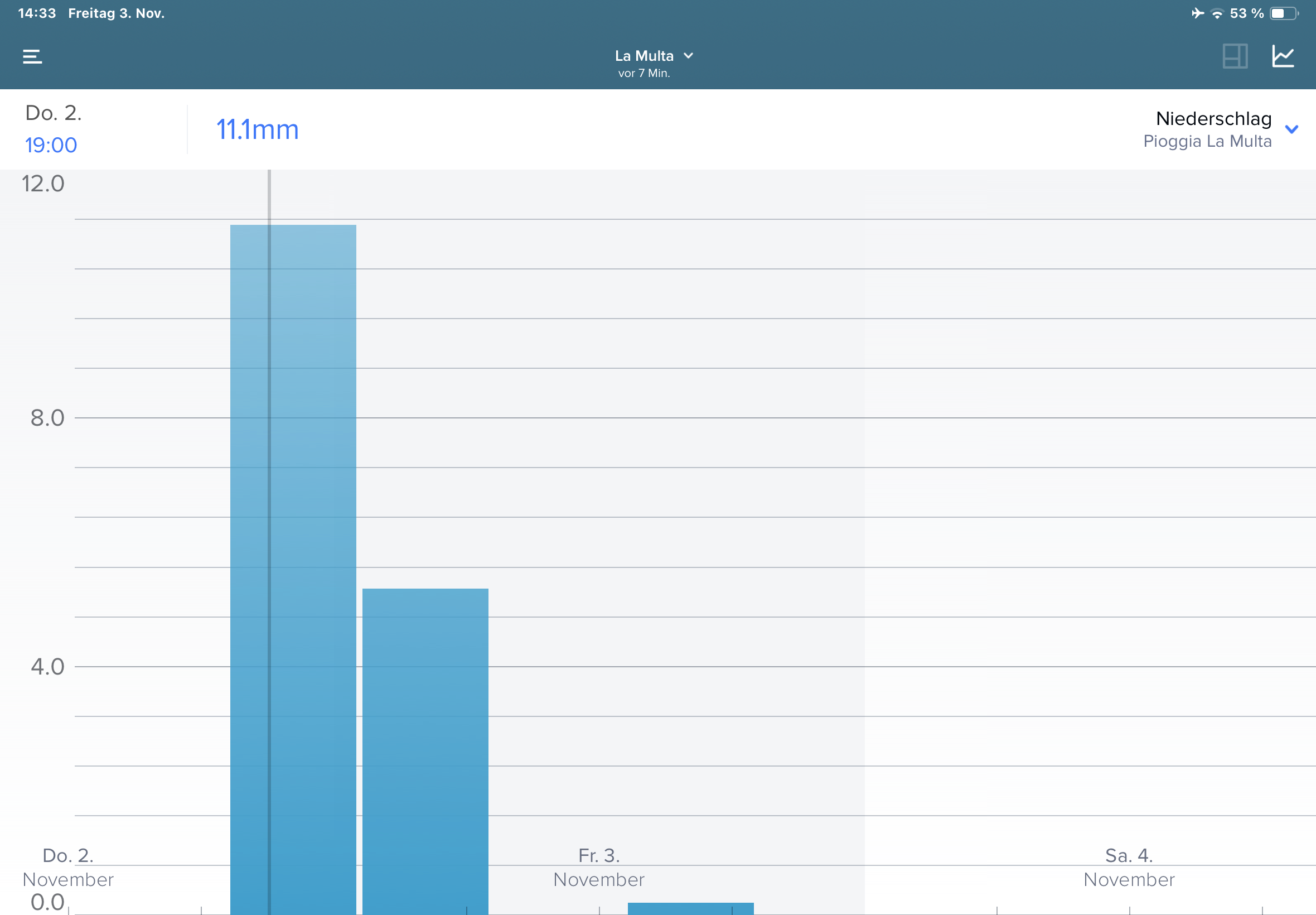Open the hamburger menu

click(x=32, y=56)
